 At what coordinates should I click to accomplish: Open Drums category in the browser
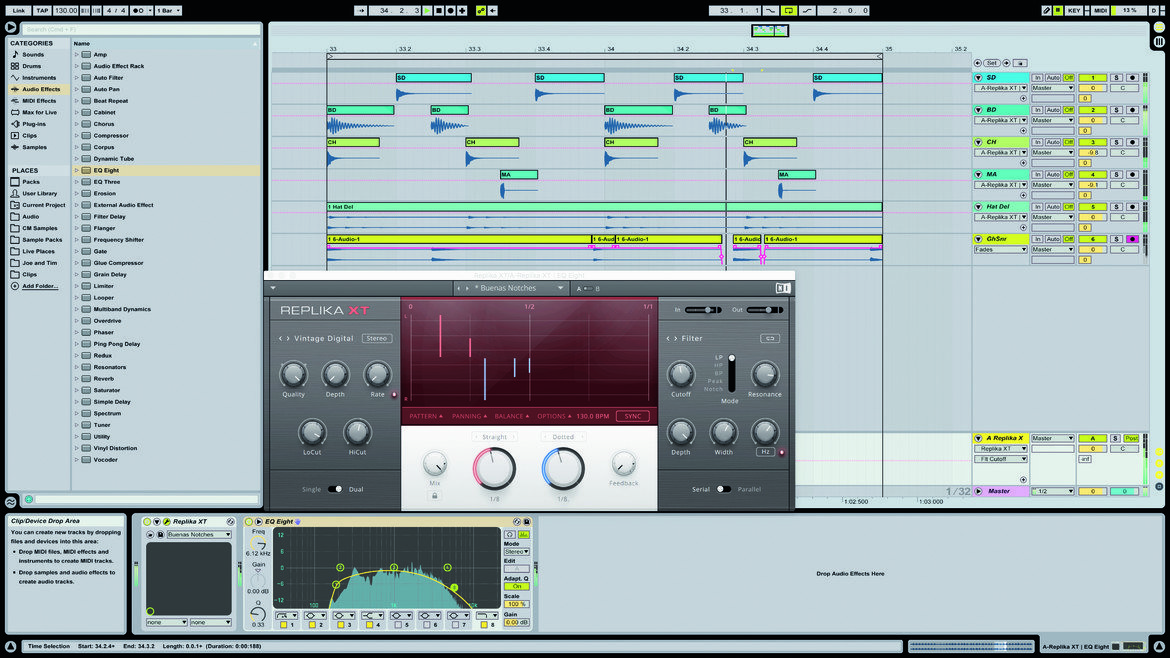pyautogui.click(x=32, y=66)
